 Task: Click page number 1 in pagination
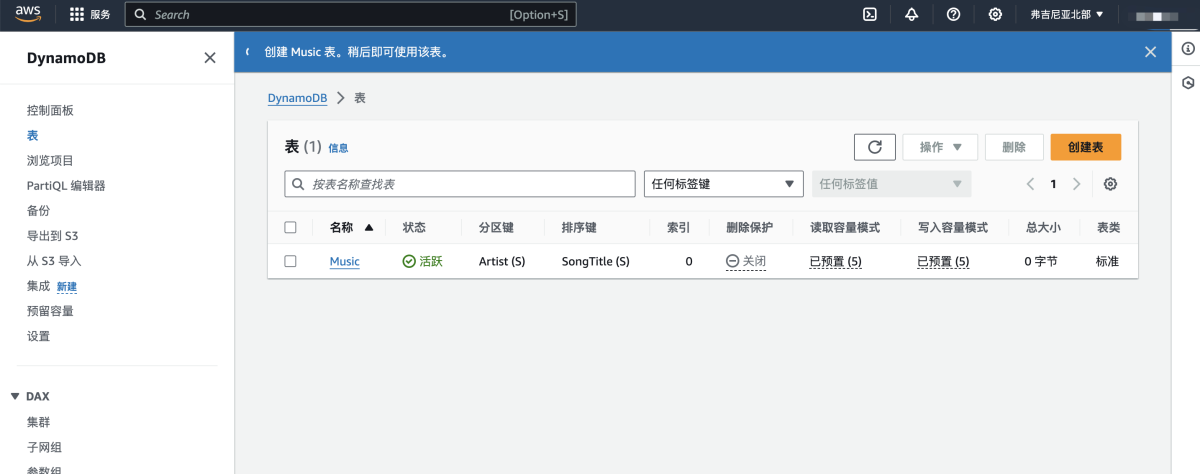click(x=1053, y=184)
